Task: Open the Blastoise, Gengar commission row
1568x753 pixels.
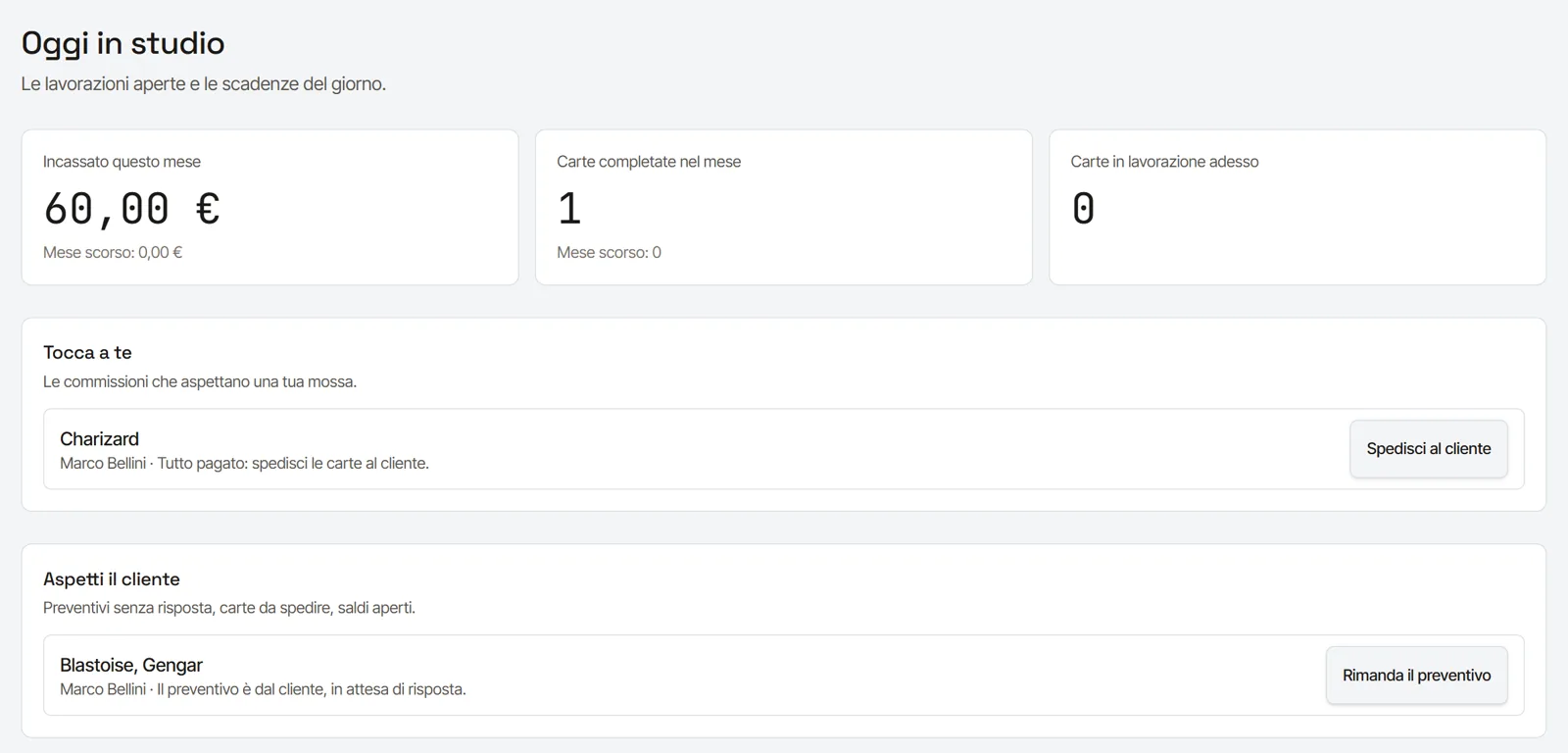Action: tap(783, 676)
